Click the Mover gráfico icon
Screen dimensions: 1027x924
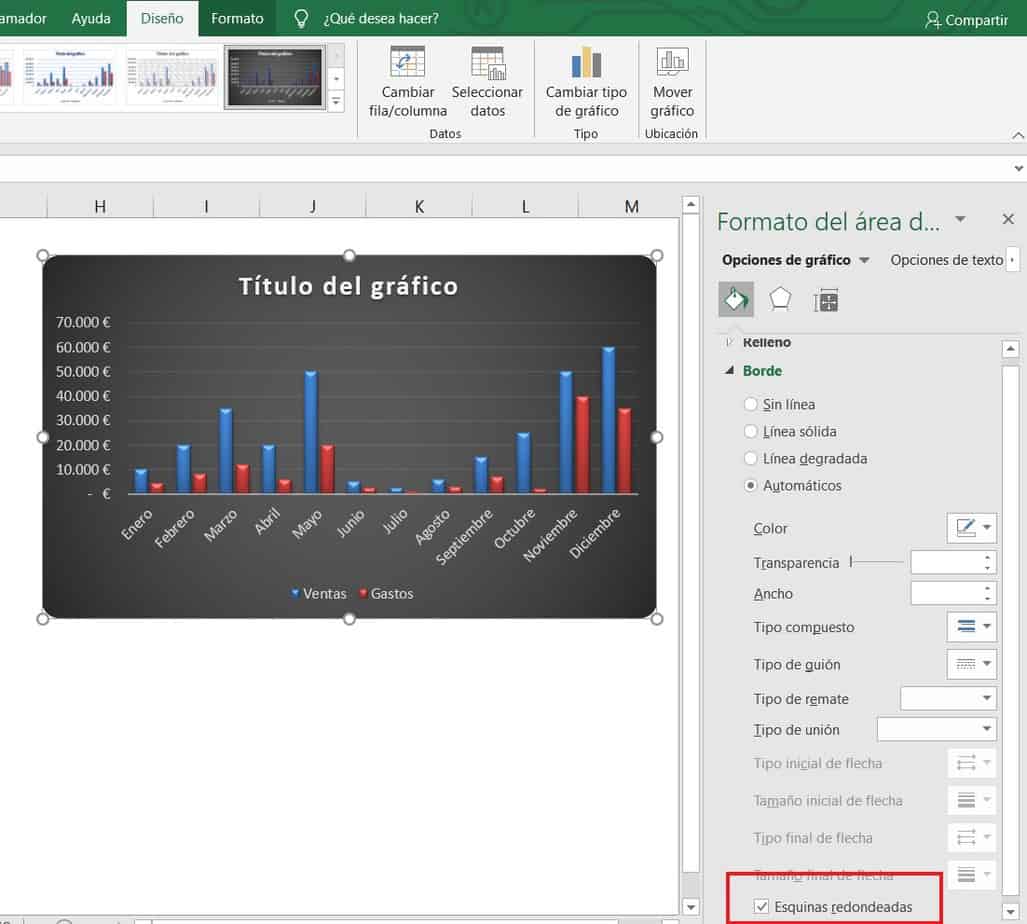pyautogui.click(x=672, y=62)
